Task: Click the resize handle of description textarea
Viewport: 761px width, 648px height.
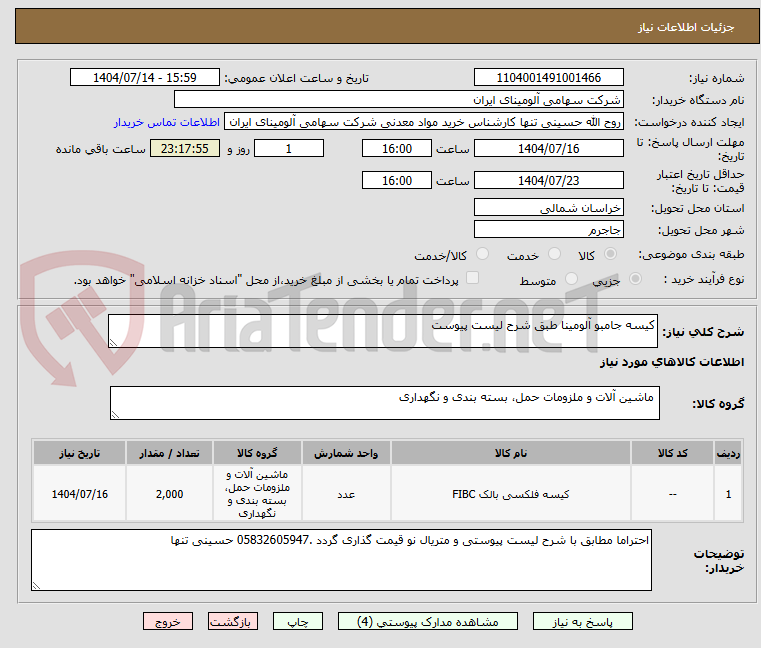Action: pos(113,343)
